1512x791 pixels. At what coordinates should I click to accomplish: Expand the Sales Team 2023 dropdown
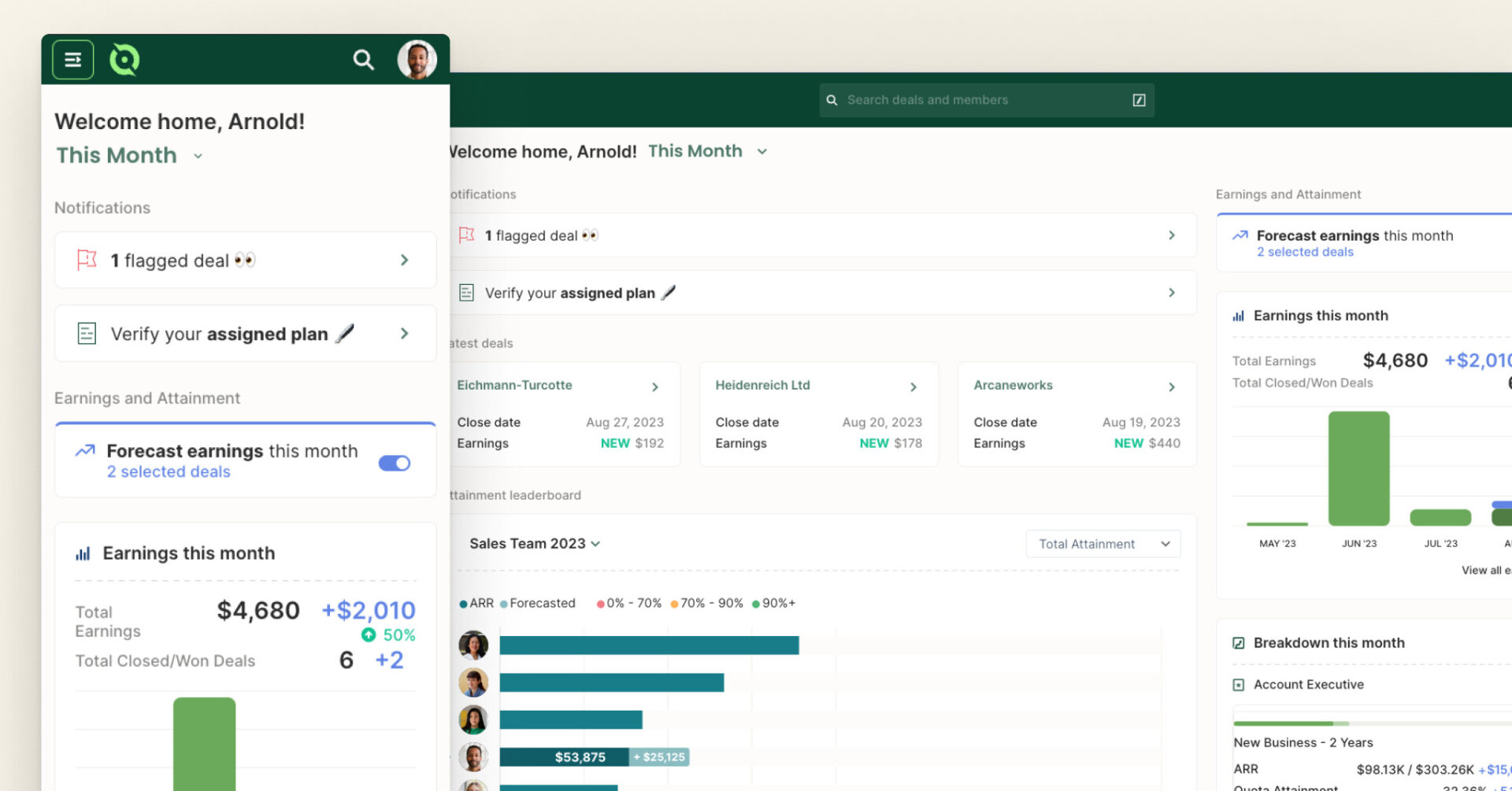[x=534, y=543]
